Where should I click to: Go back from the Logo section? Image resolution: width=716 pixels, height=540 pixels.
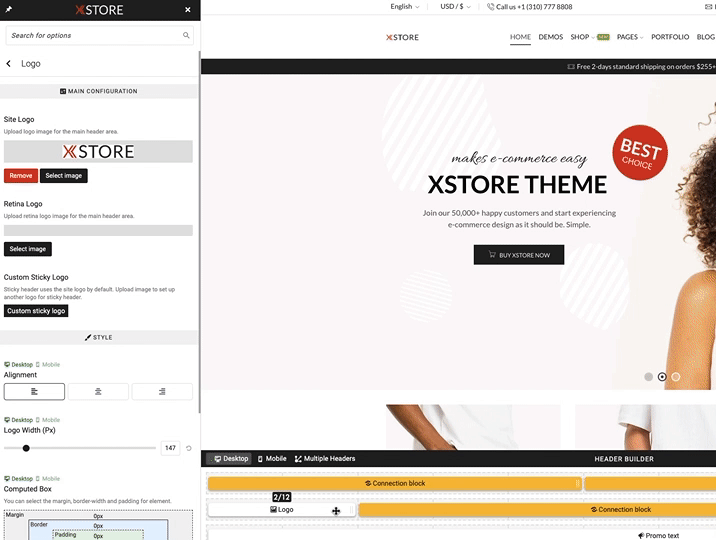pos(8,63)
